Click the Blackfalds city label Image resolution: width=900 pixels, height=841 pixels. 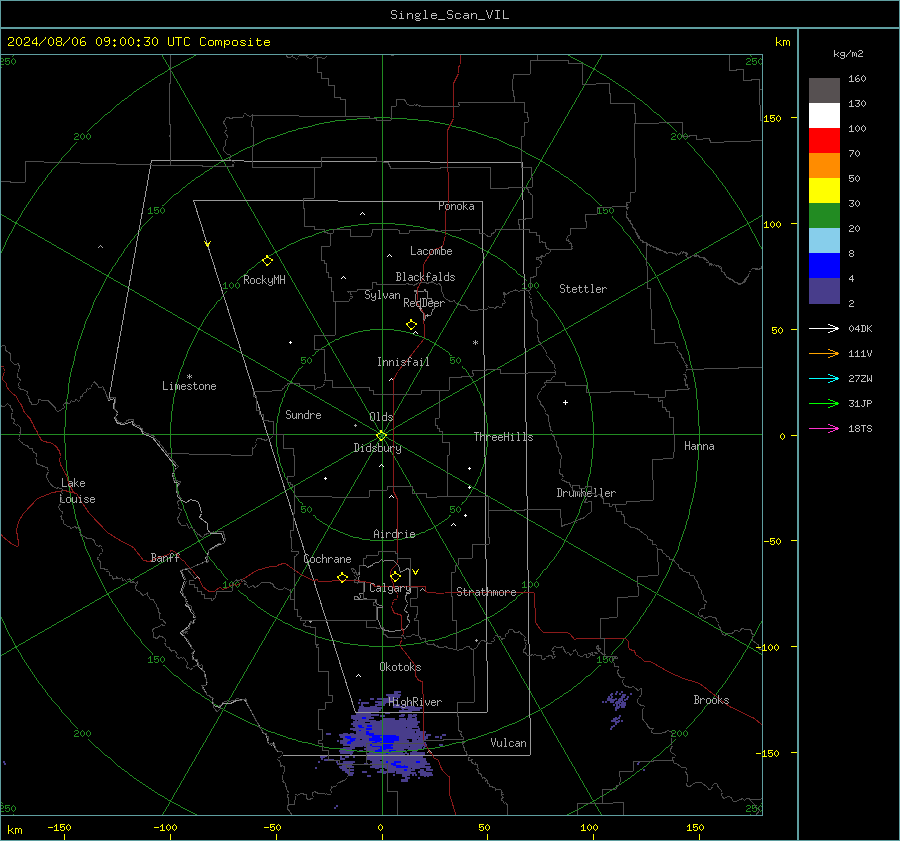[x=425, y=277]
